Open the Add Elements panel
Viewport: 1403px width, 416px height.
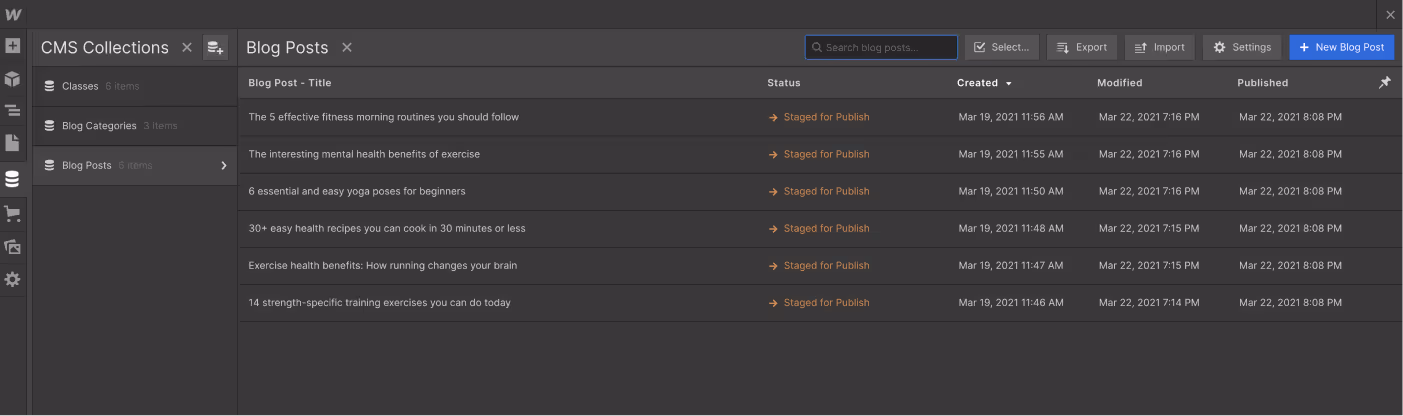(12, 46)
